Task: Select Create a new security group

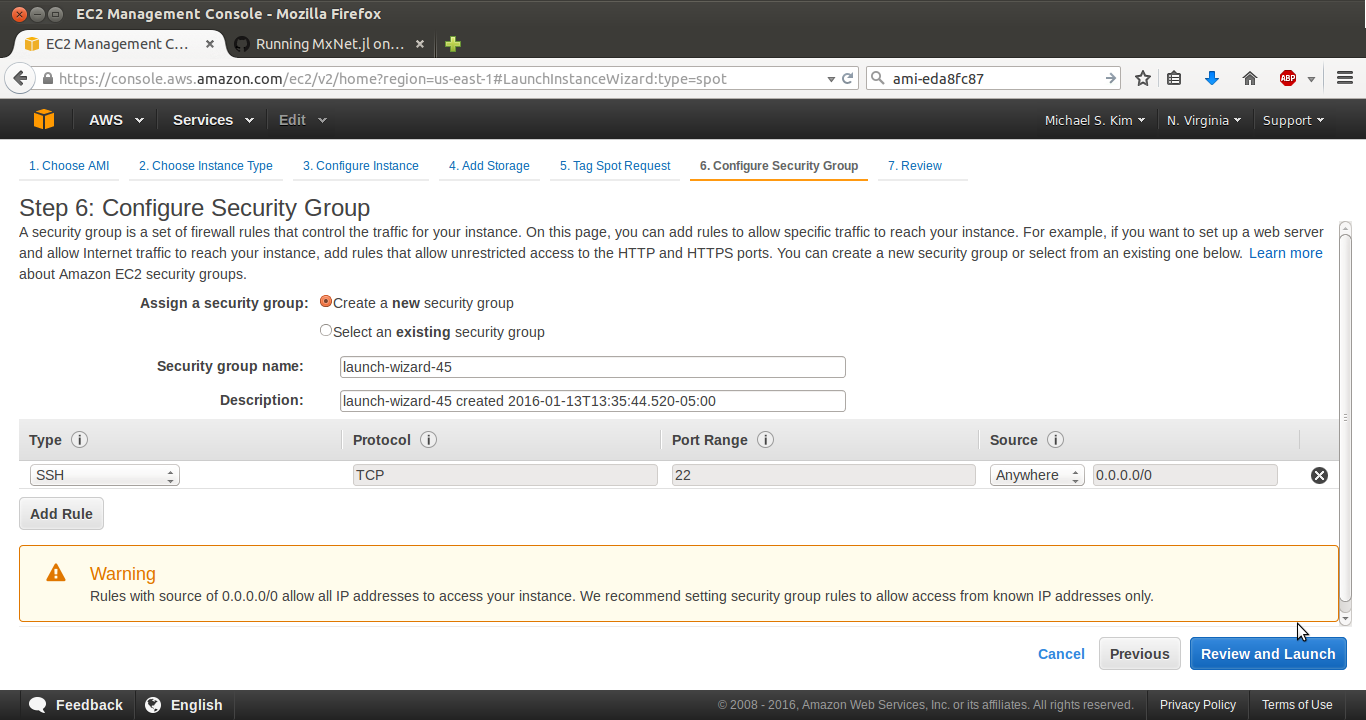Action: click(326, 302)
